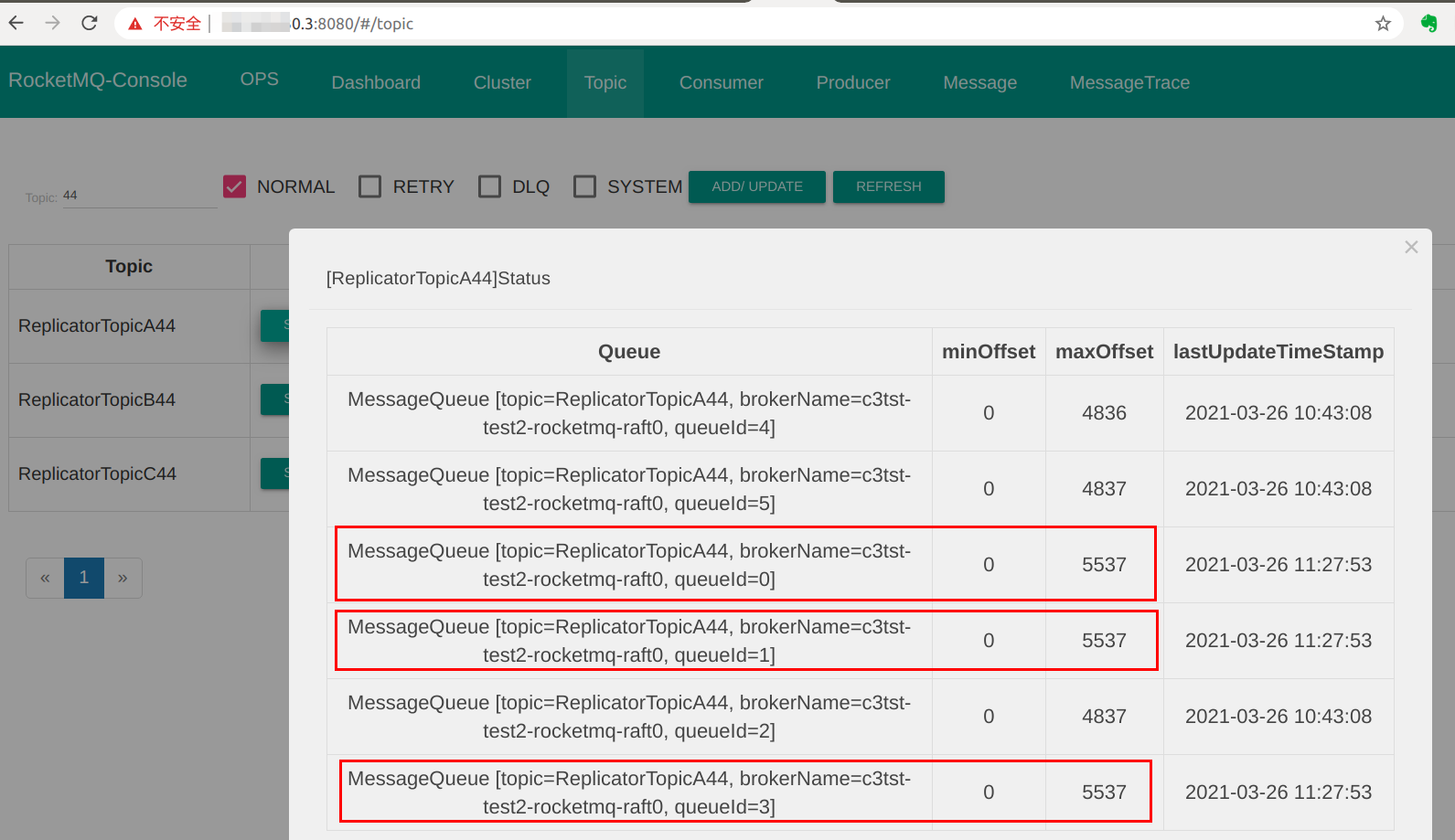
Task: Select the Topic tab
Action: coord(605,82)
